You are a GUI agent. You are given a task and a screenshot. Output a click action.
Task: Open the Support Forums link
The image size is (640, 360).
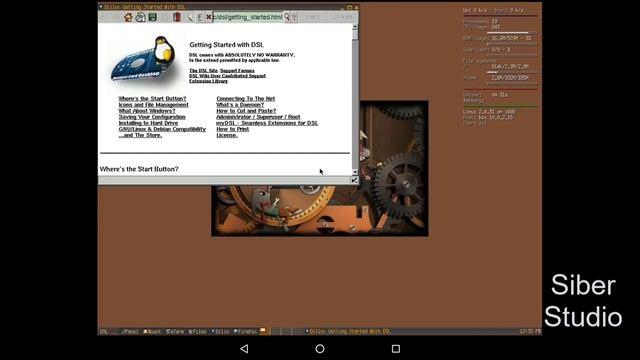pyautogui.click(x=237, y=71)
